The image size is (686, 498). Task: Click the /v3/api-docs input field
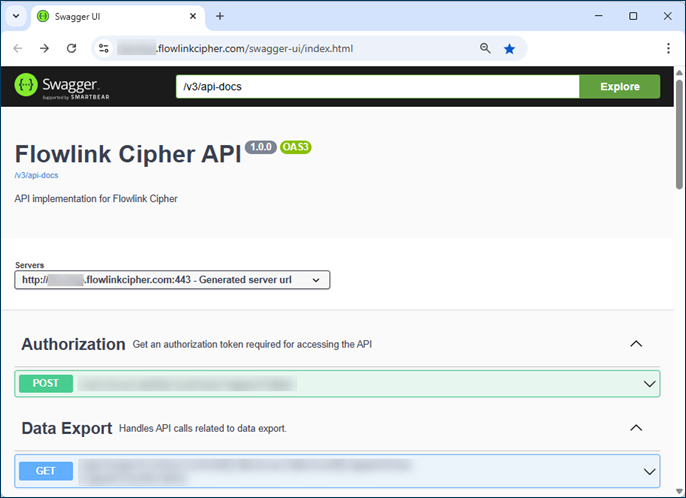pos(377,87)
